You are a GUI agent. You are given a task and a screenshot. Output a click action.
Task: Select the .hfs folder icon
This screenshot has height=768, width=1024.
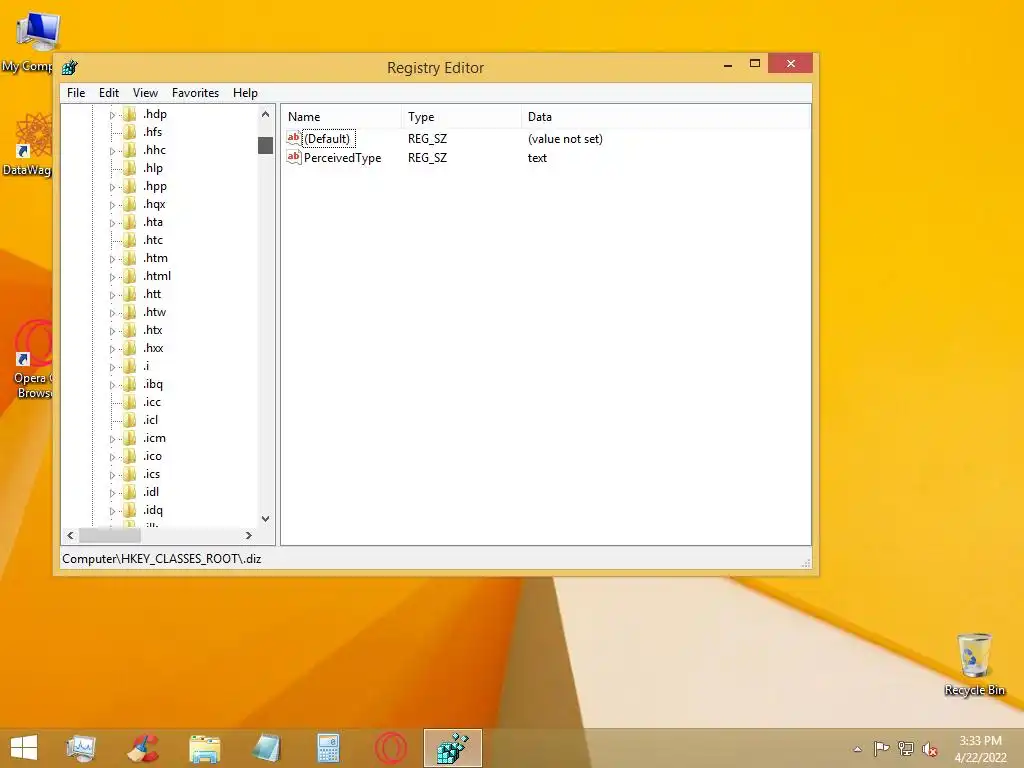click(130, 132)
